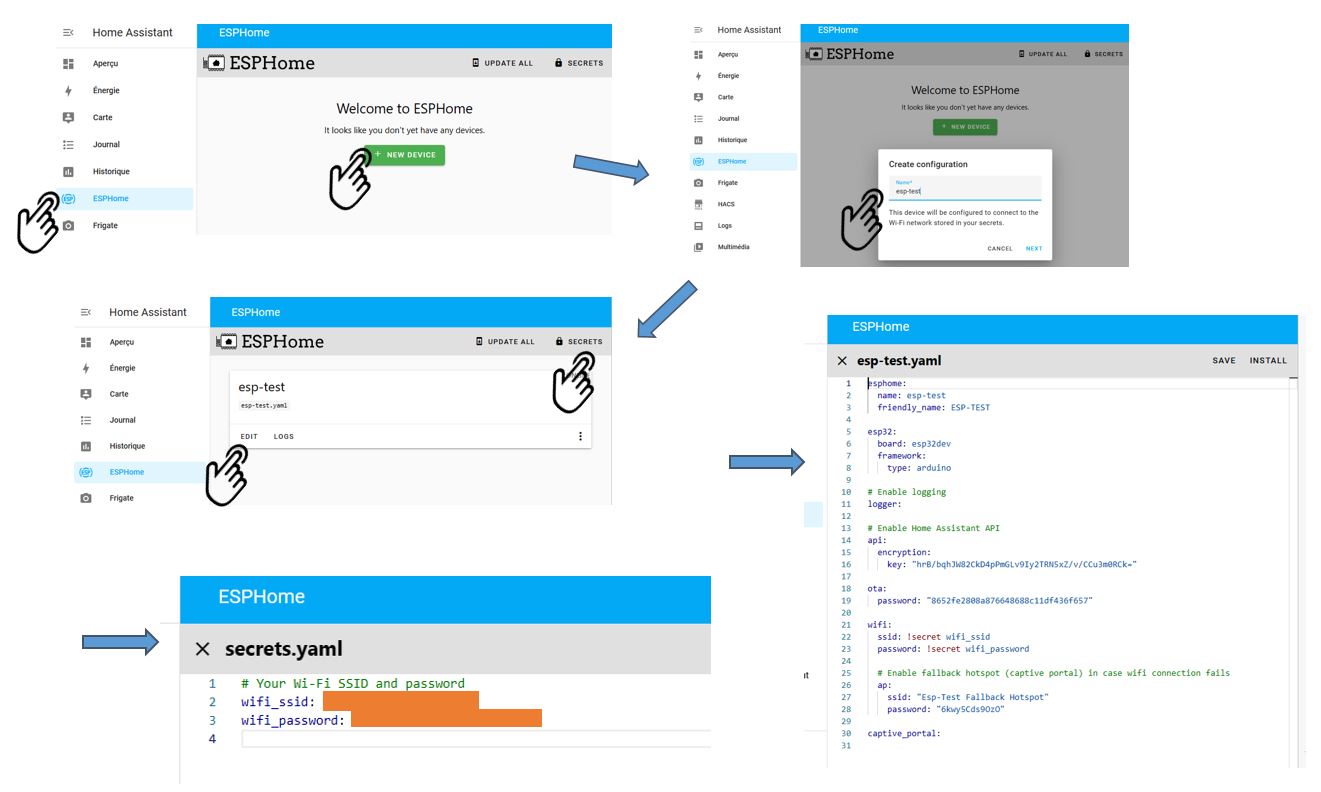Click hamburger icon in Create configuration view
The width and height of the screenshot is (1321, 792).
click(x=697, y=30)
